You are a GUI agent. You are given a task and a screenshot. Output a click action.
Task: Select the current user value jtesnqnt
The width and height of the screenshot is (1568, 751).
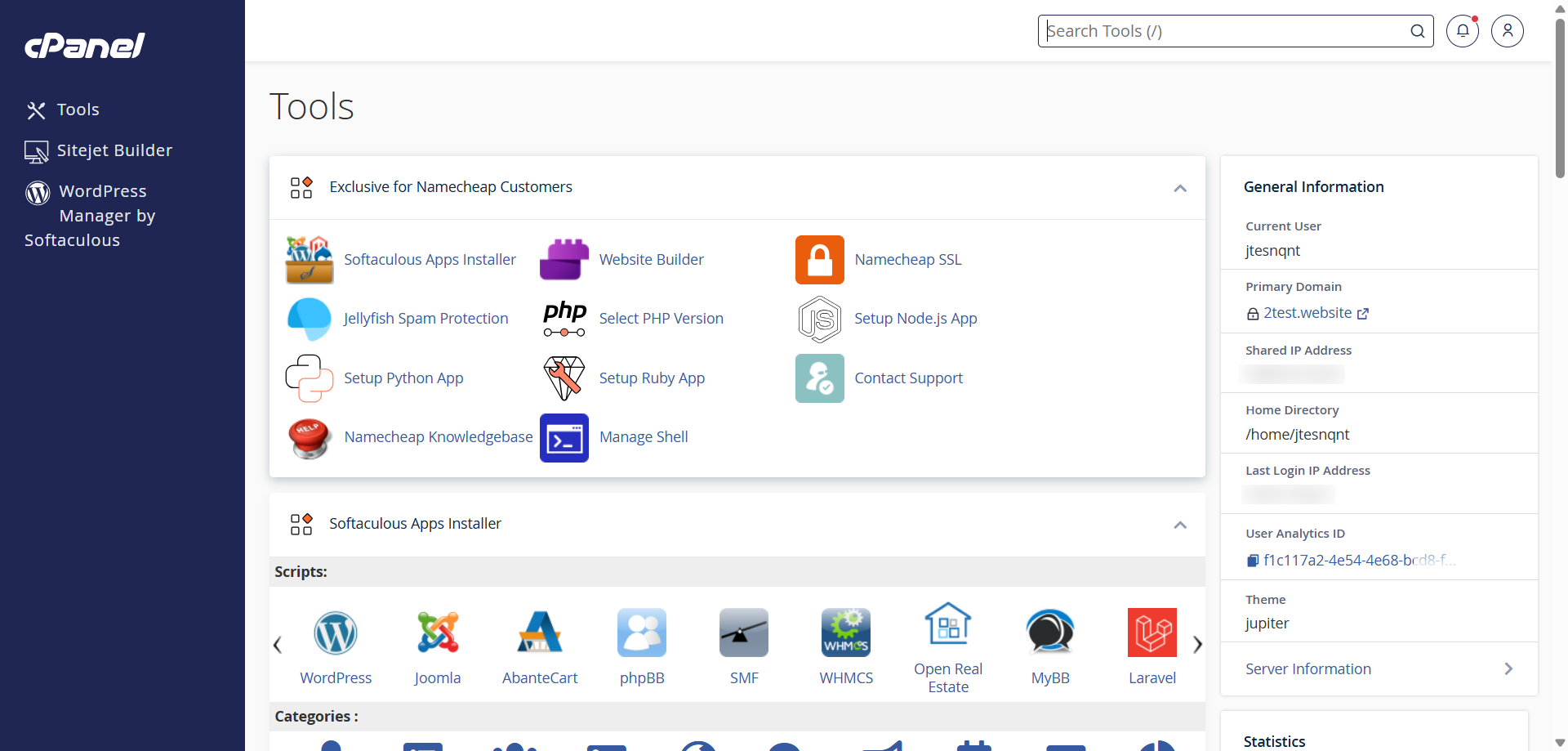1272,251
